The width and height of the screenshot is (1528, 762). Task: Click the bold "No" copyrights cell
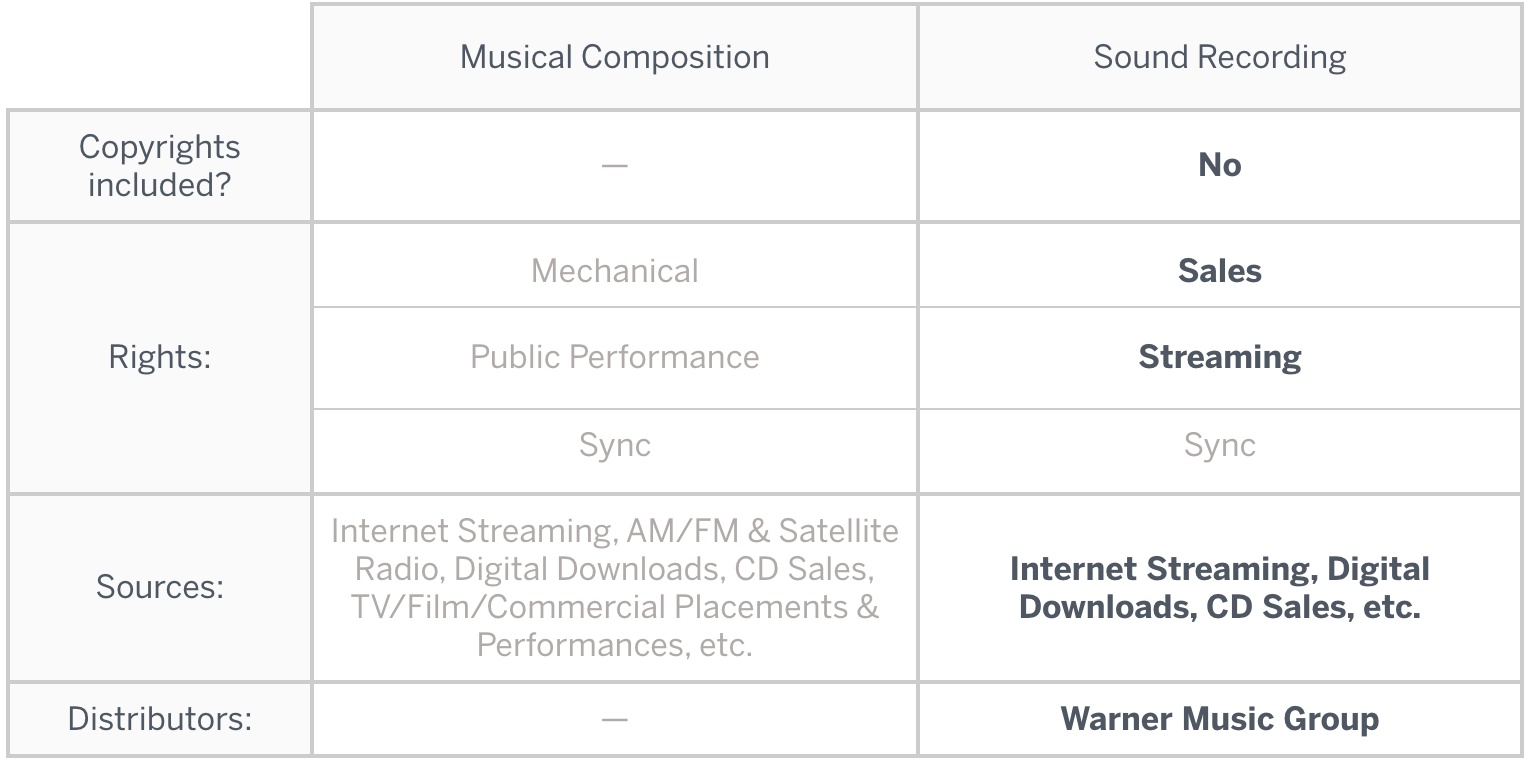click(1219, 166)
